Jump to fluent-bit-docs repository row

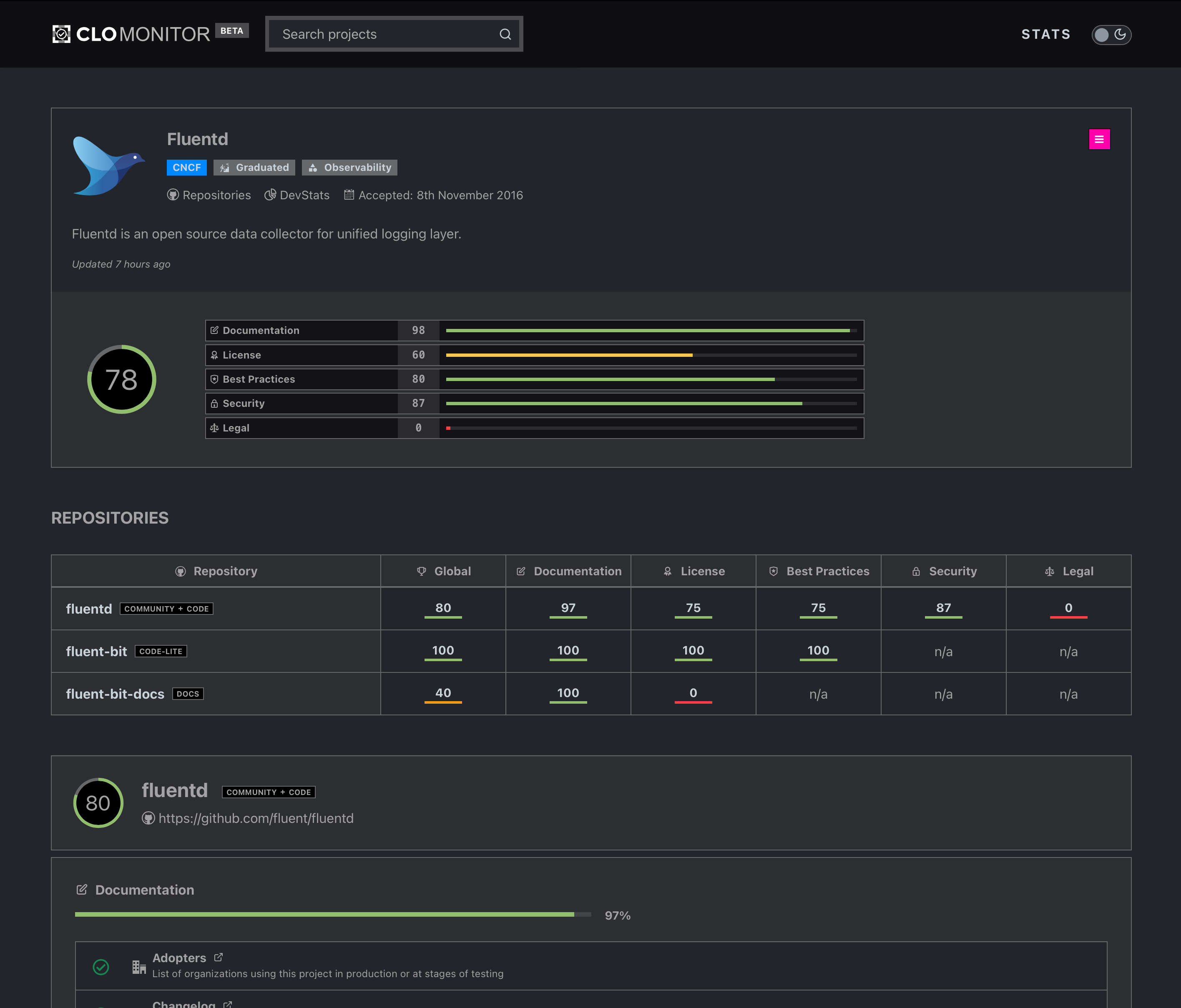(115, 694)
